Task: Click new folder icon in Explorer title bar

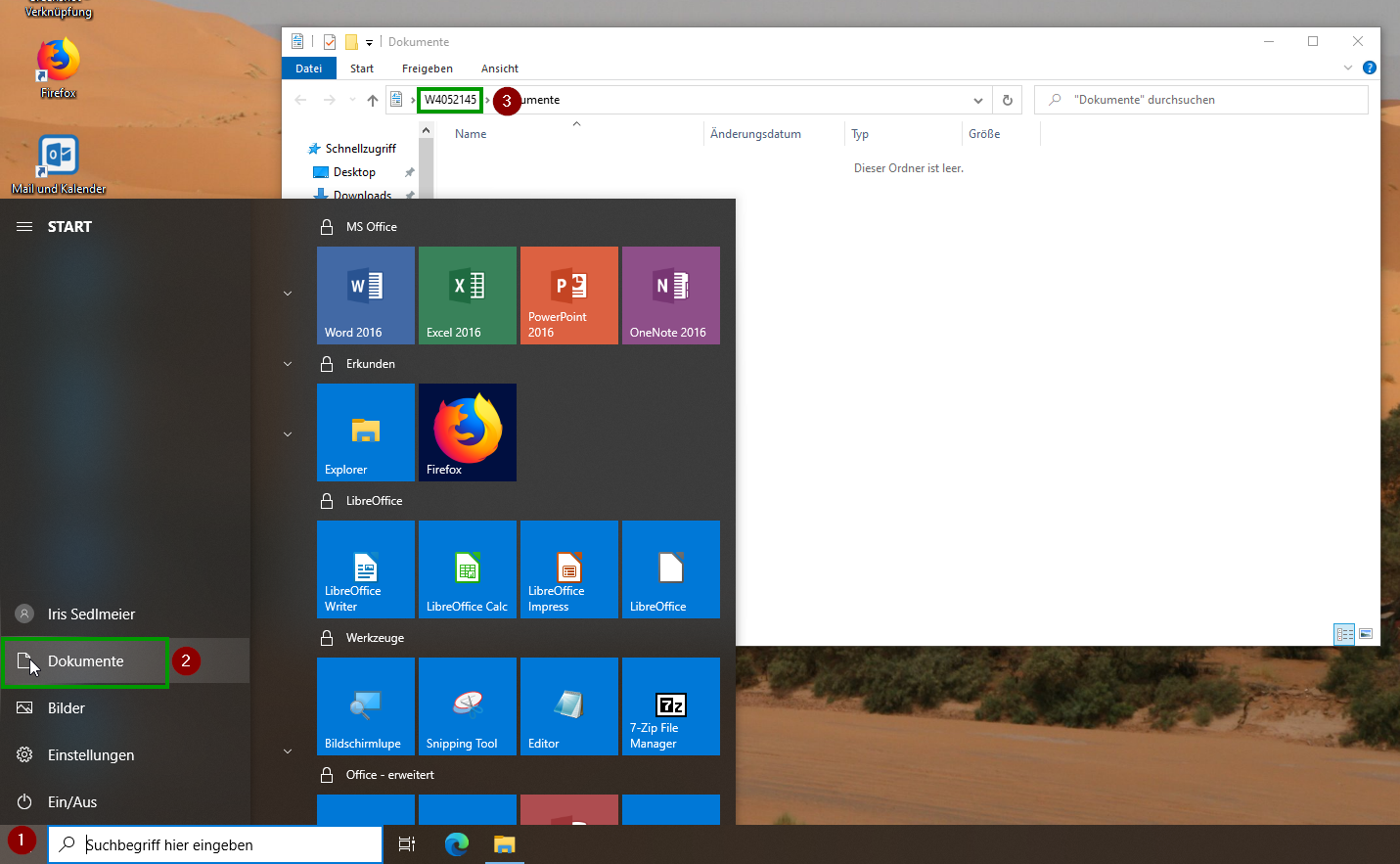Action: [351, 42]
